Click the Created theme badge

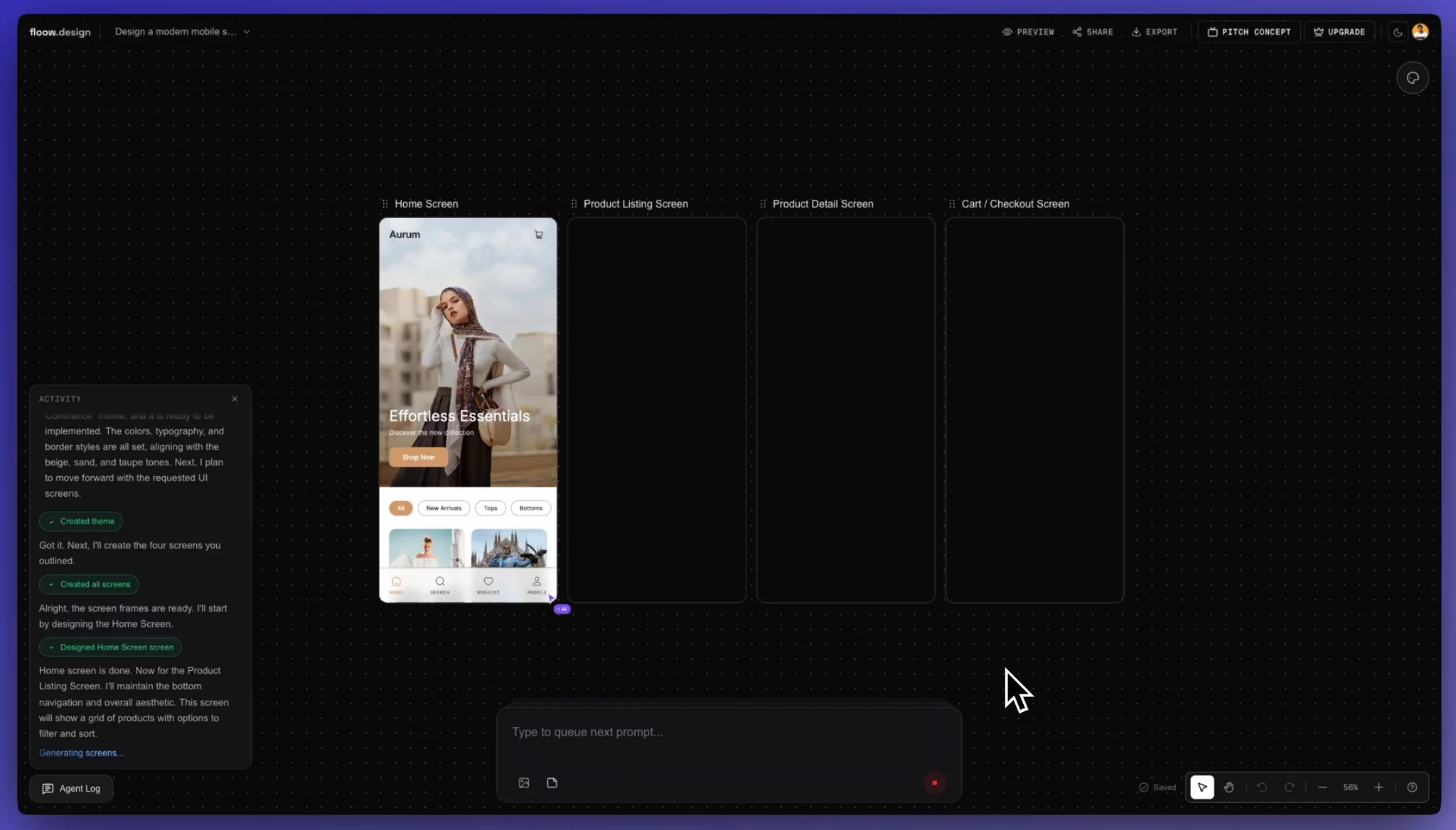(x=81, y=522)
